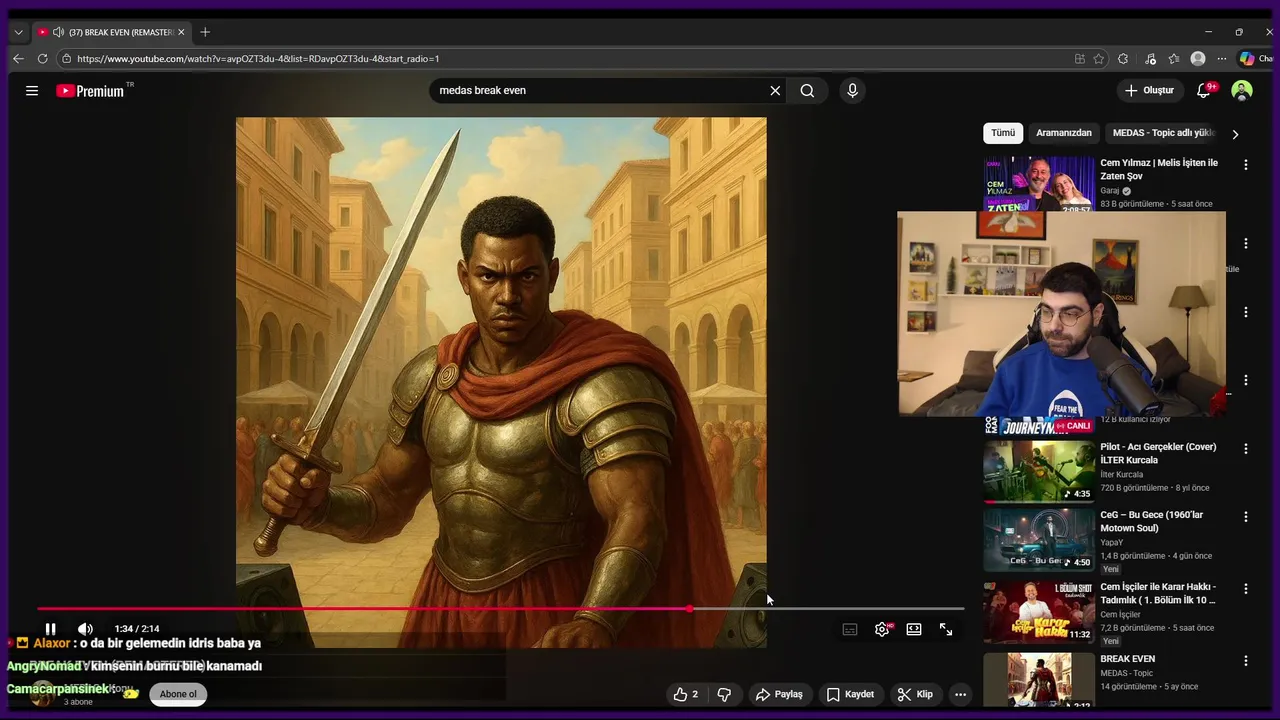Click the browser URL address bar
Image resolution: width=1280 pixels, height=720 pixels.
coord(565,59)
